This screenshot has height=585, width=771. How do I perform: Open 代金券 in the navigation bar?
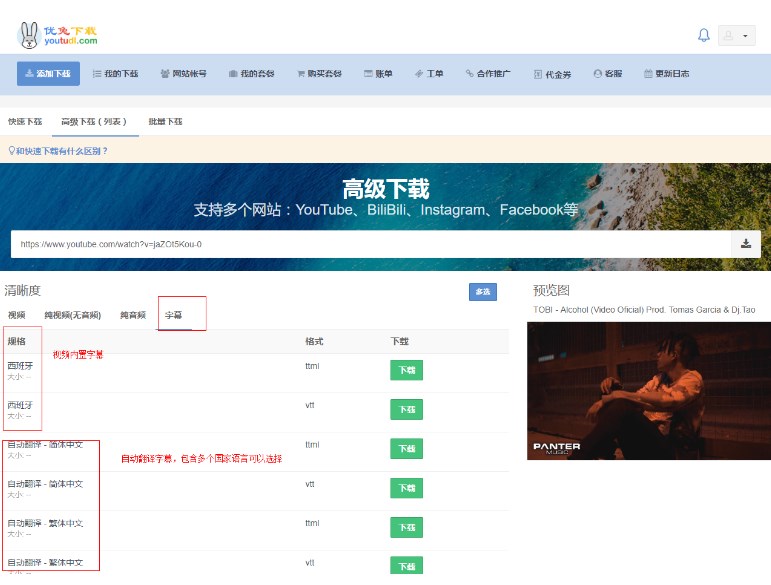tap(552, 74)
